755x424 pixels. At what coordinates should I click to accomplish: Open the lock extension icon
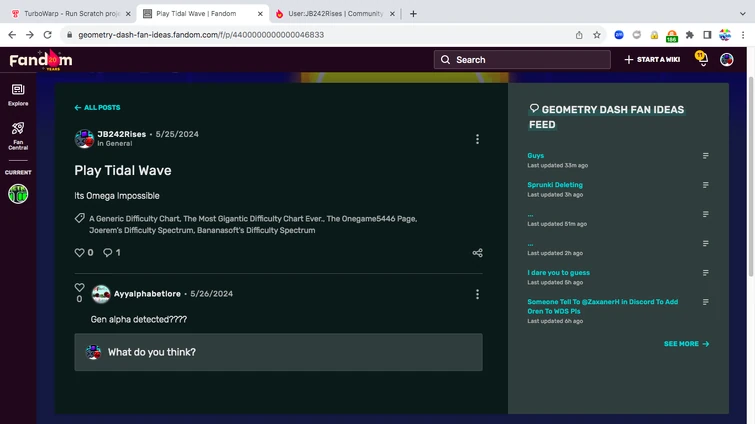654,35
